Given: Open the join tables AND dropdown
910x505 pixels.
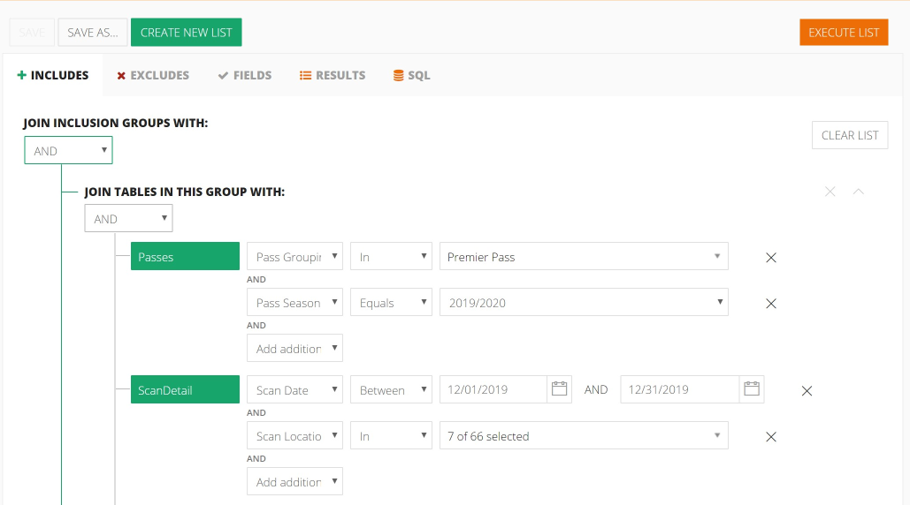Looking at the screenshot, I should pos(128,218).
